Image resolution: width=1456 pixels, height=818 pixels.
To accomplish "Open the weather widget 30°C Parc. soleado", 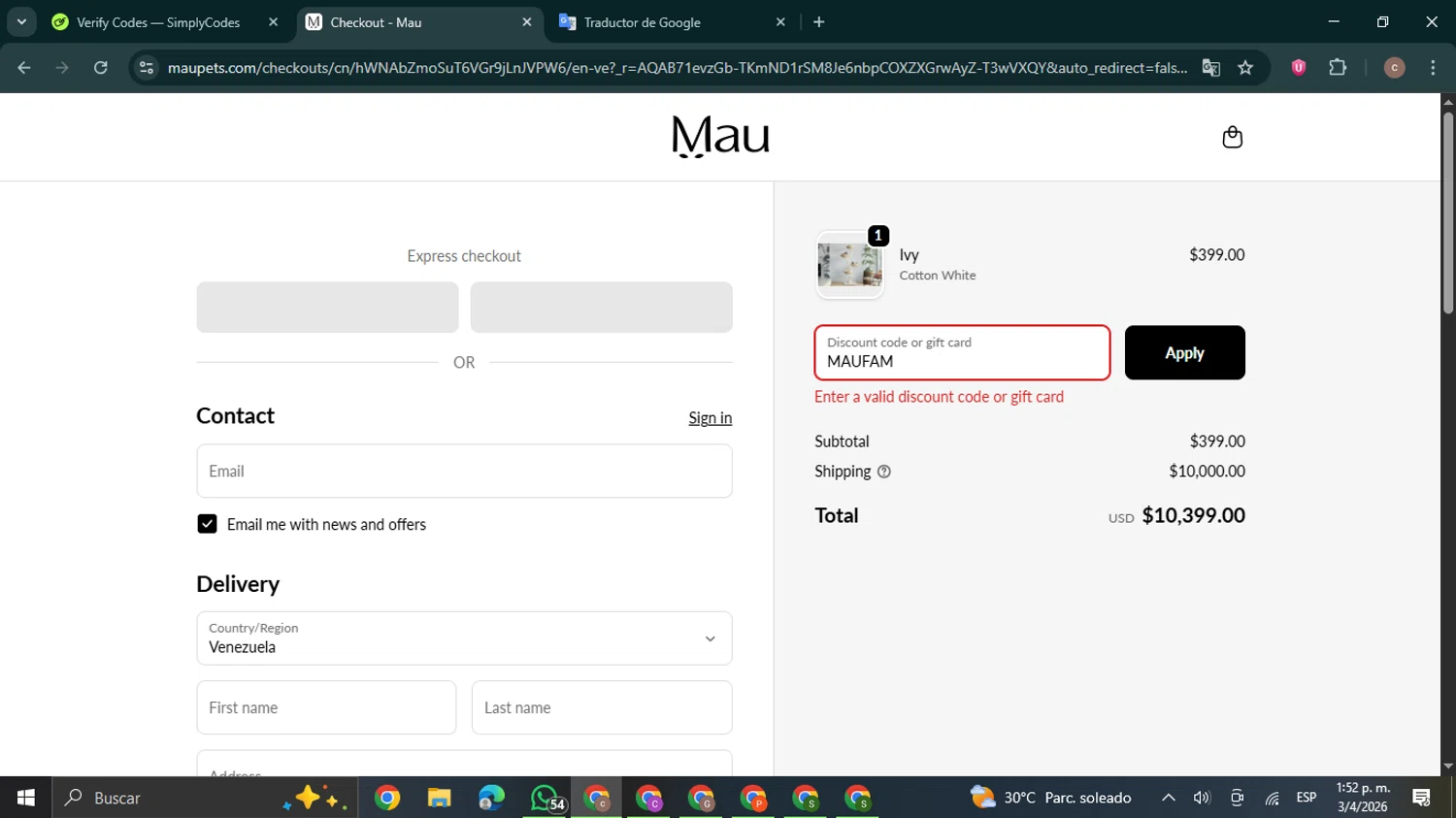I will (1051, 798).
